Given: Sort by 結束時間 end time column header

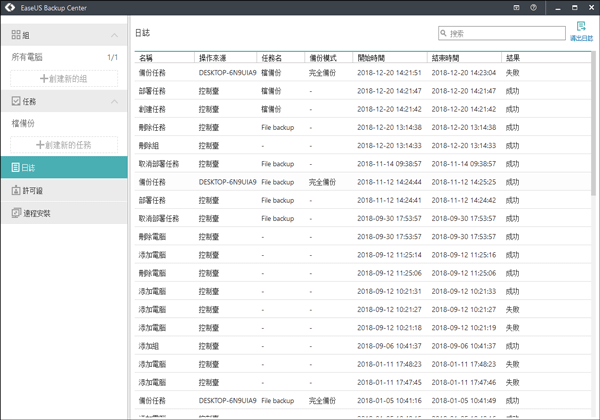Looking at the screenshot, I should 445,58.
